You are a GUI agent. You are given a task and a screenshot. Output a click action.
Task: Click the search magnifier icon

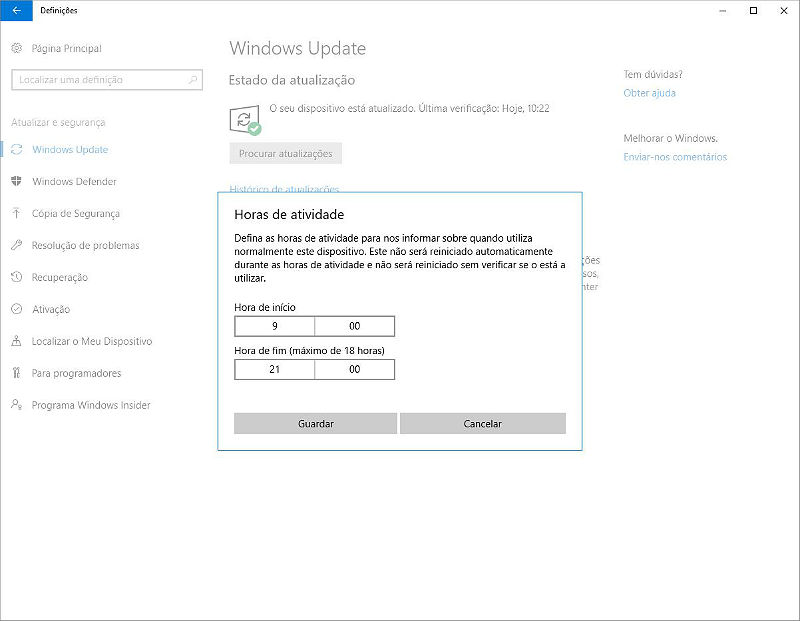[x=192, y=80]
